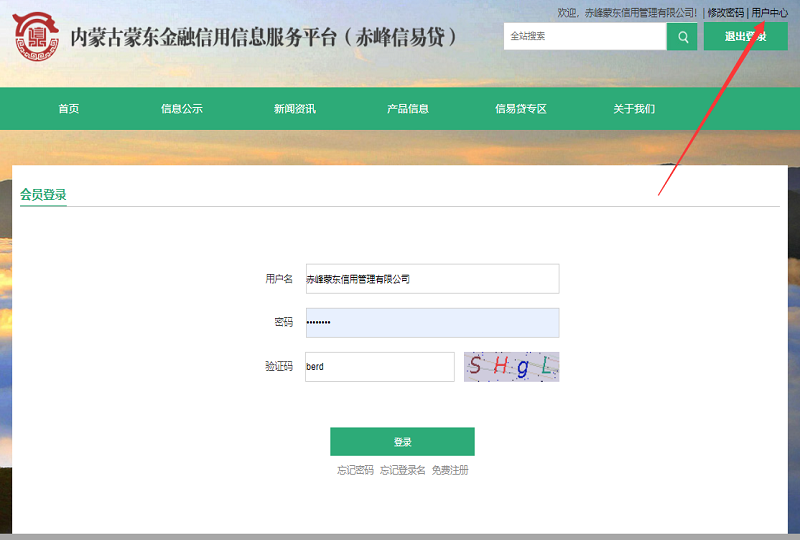Open the 忘记密码 link

pyautogui.click(x=355, y=470)
